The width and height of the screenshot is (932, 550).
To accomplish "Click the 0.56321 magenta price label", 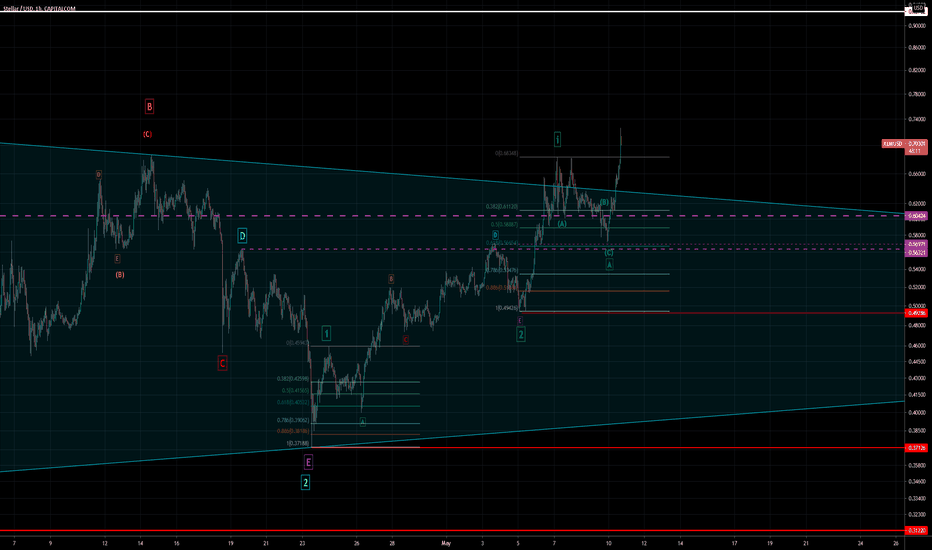I will tap(916, 252).
